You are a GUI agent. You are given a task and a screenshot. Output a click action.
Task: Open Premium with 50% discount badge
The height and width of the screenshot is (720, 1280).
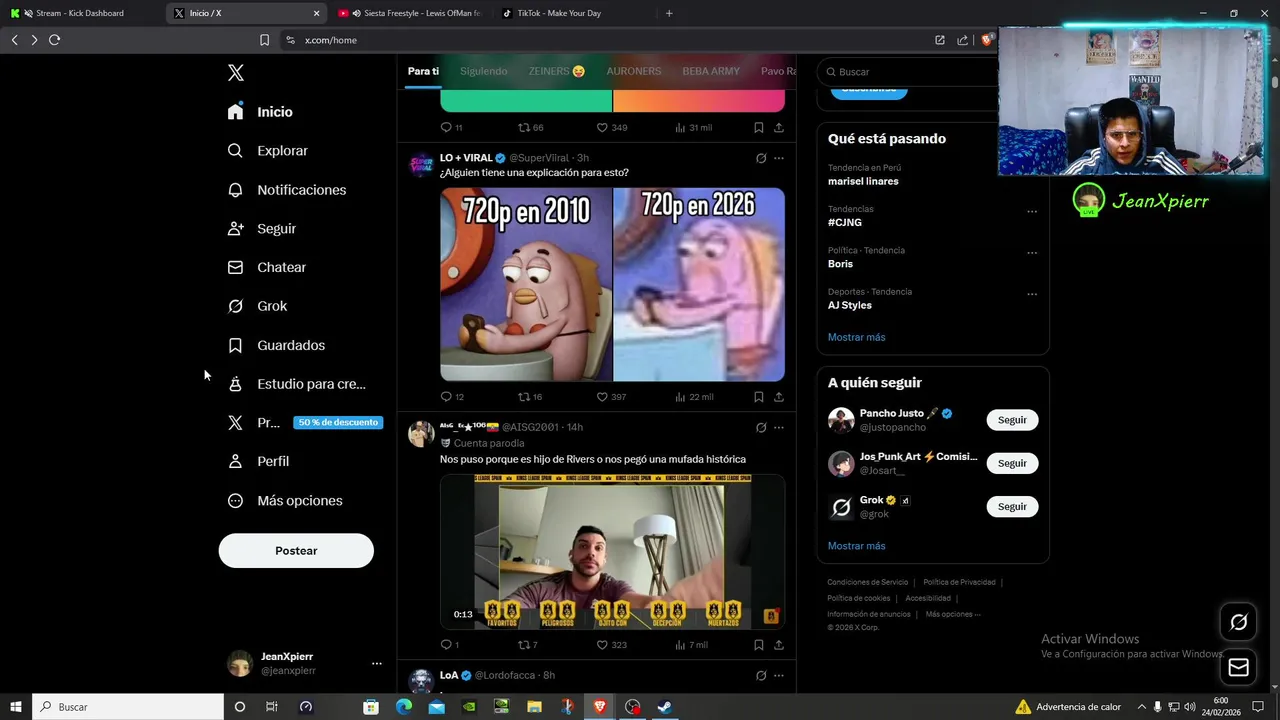304,423
